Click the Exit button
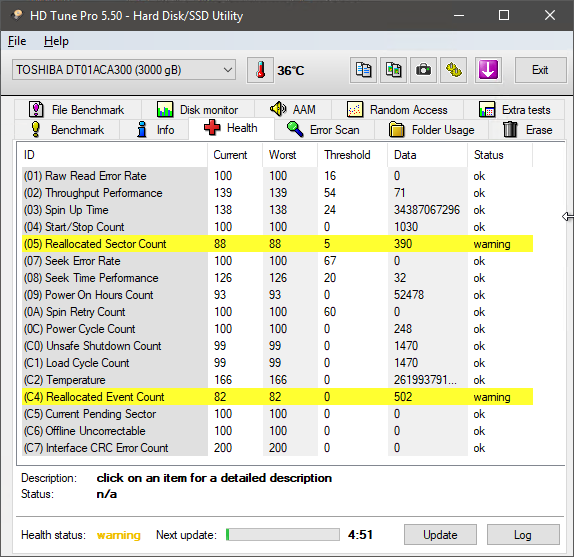 point(540,70)
